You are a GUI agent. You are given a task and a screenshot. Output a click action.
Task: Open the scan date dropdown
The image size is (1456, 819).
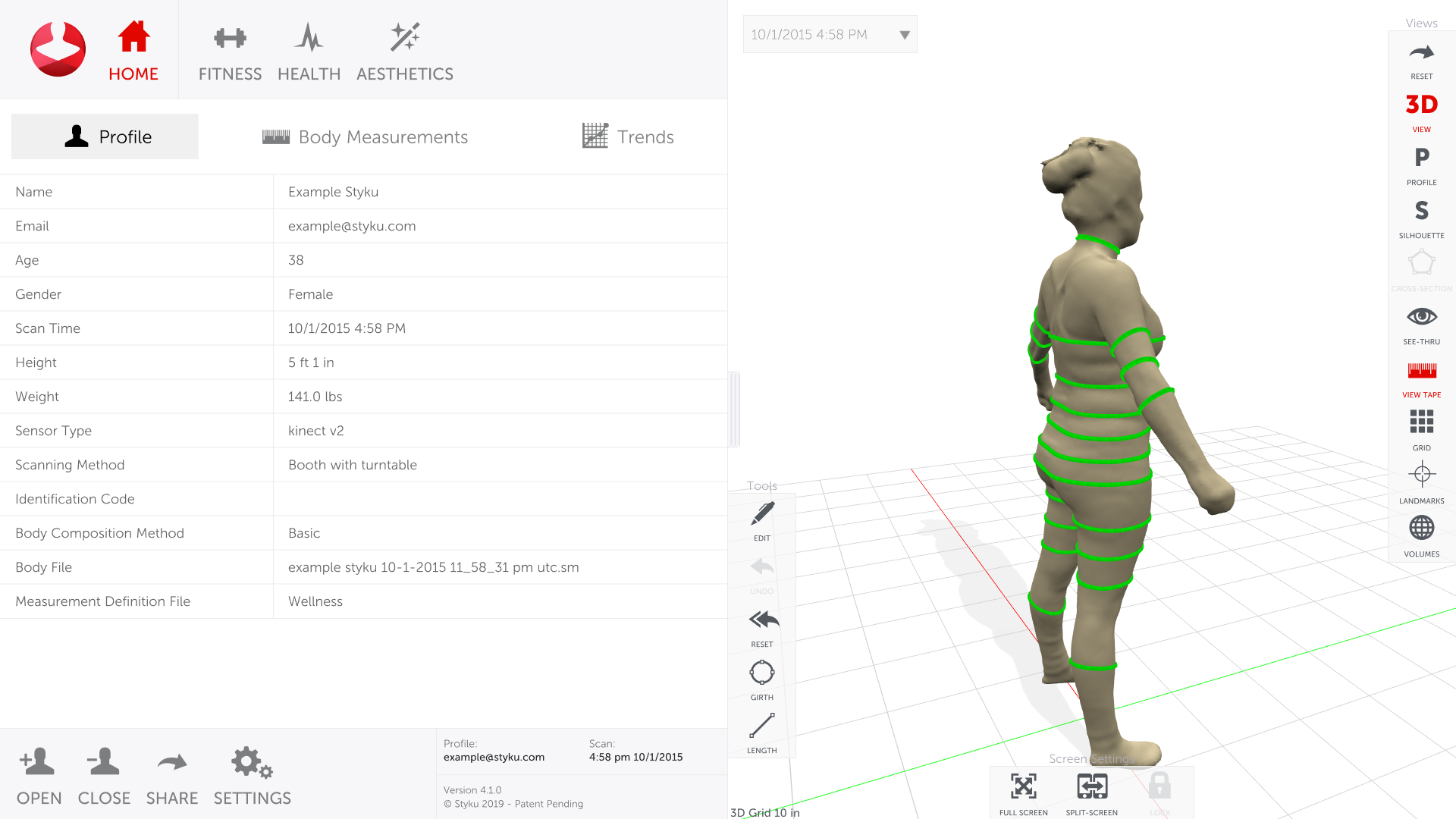[x=904, y=35]
